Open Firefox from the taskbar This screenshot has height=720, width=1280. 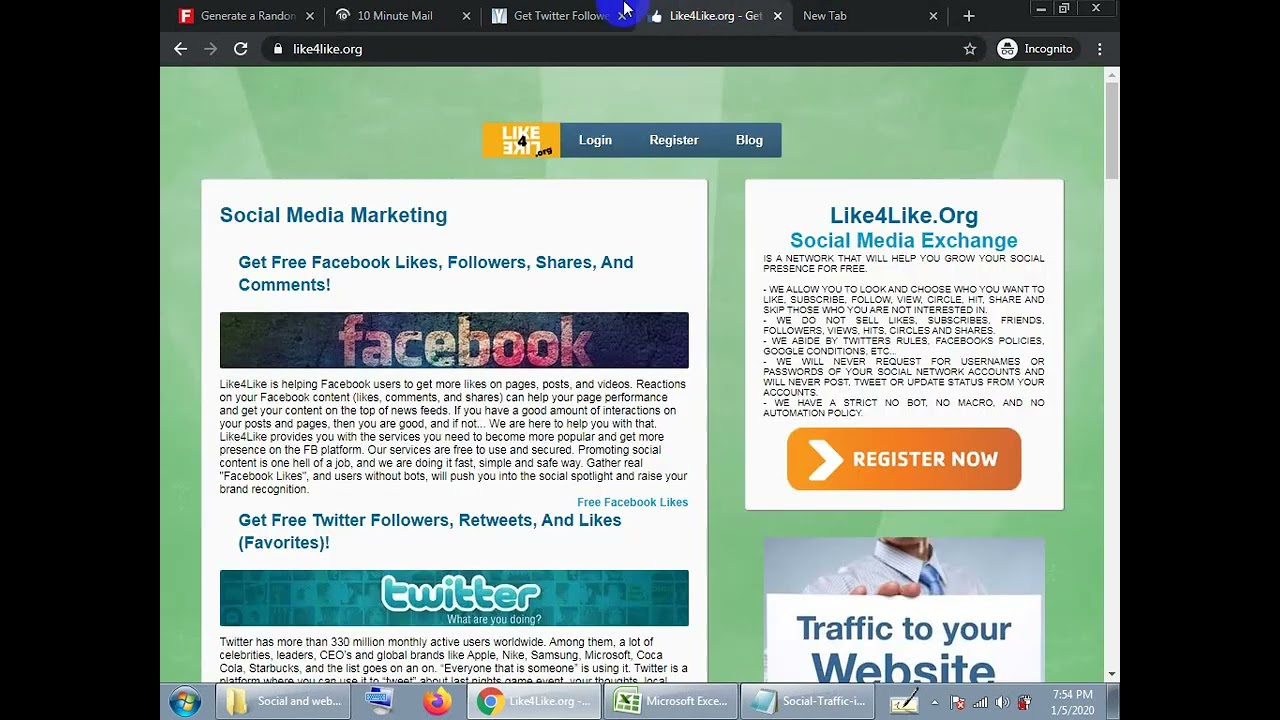[x=437, y=702]
